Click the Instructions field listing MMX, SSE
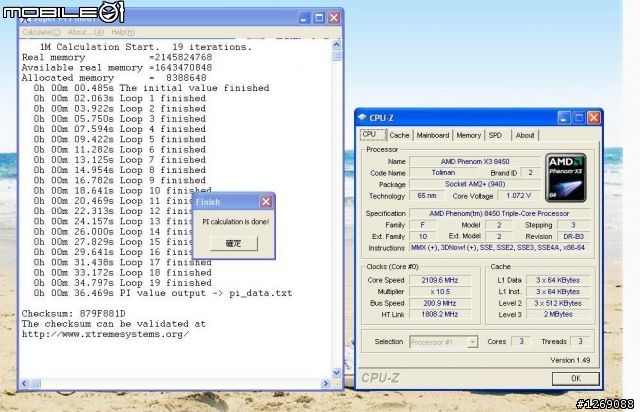Image resolution: width=640 pixels, height=412 pixels. pyautogui.click(x=499, y=247)
